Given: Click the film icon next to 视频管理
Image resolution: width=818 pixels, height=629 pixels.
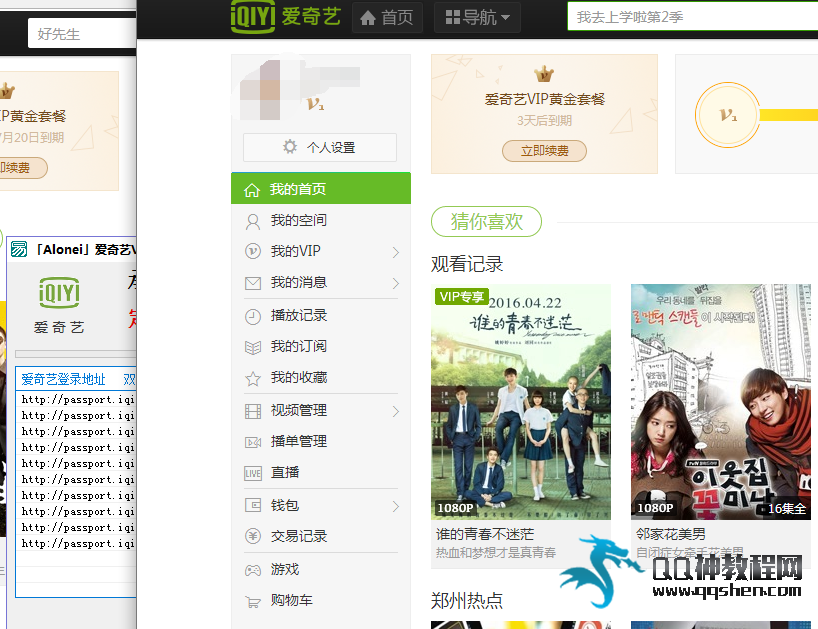Looking at the screenshot, I should tap(253, 412).
